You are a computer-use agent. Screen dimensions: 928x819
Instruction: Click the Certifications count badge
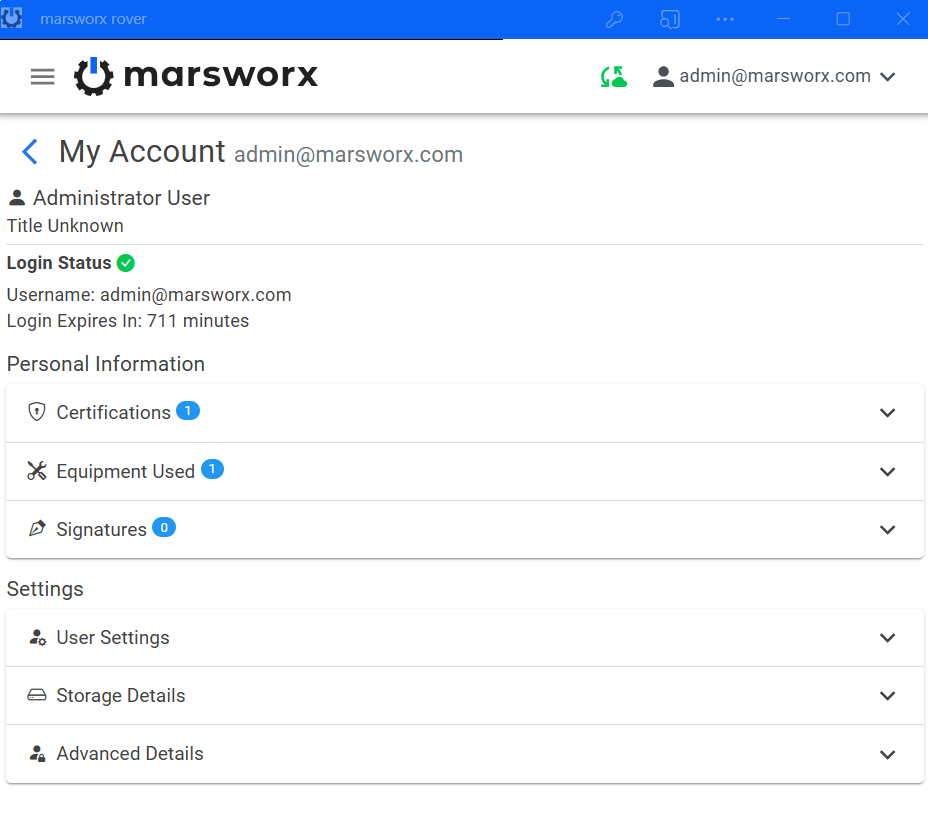[188, 410]
